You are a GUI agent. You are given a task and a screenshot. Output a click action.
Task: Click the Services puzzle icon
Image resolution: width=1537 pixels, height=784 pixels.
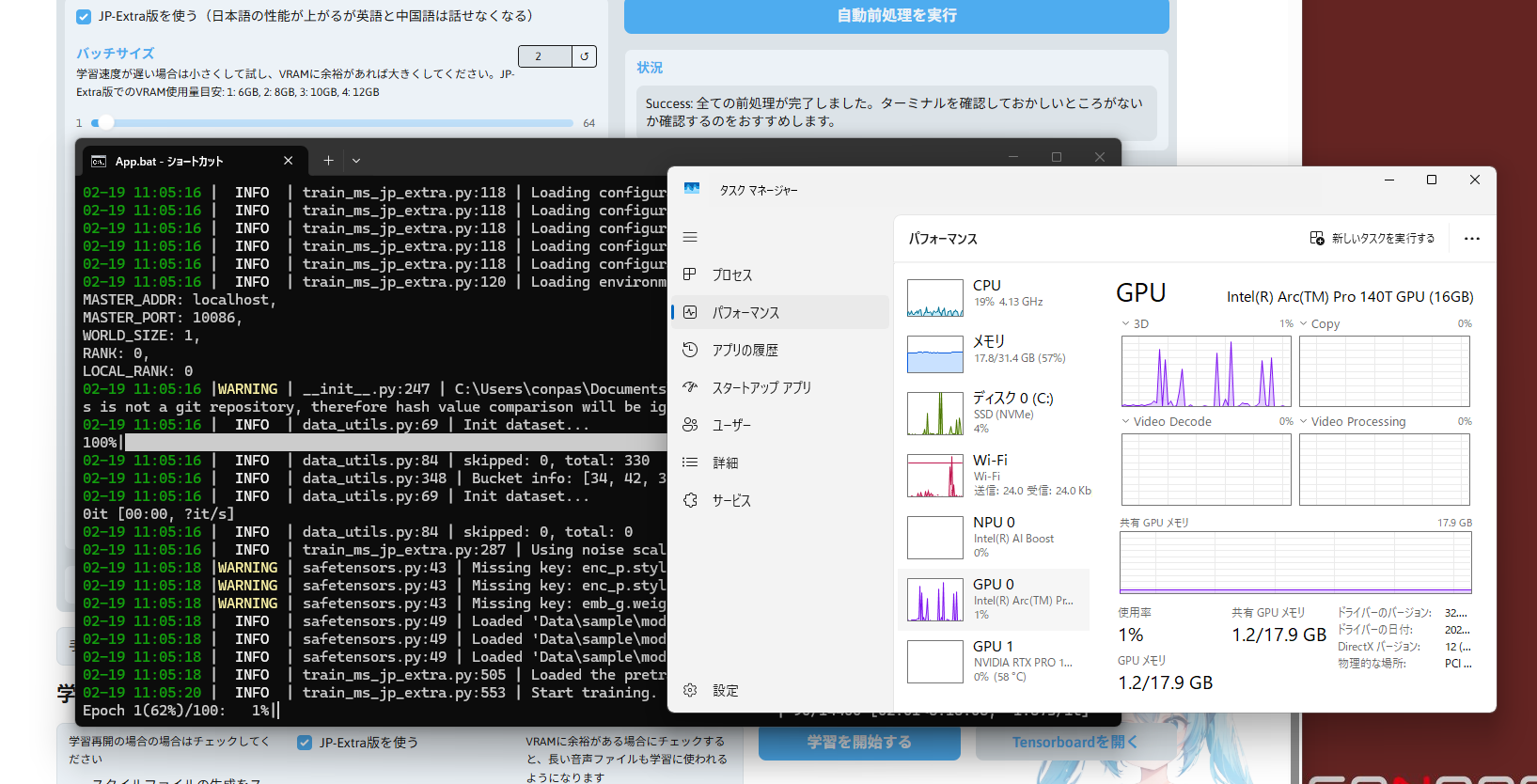690,500
